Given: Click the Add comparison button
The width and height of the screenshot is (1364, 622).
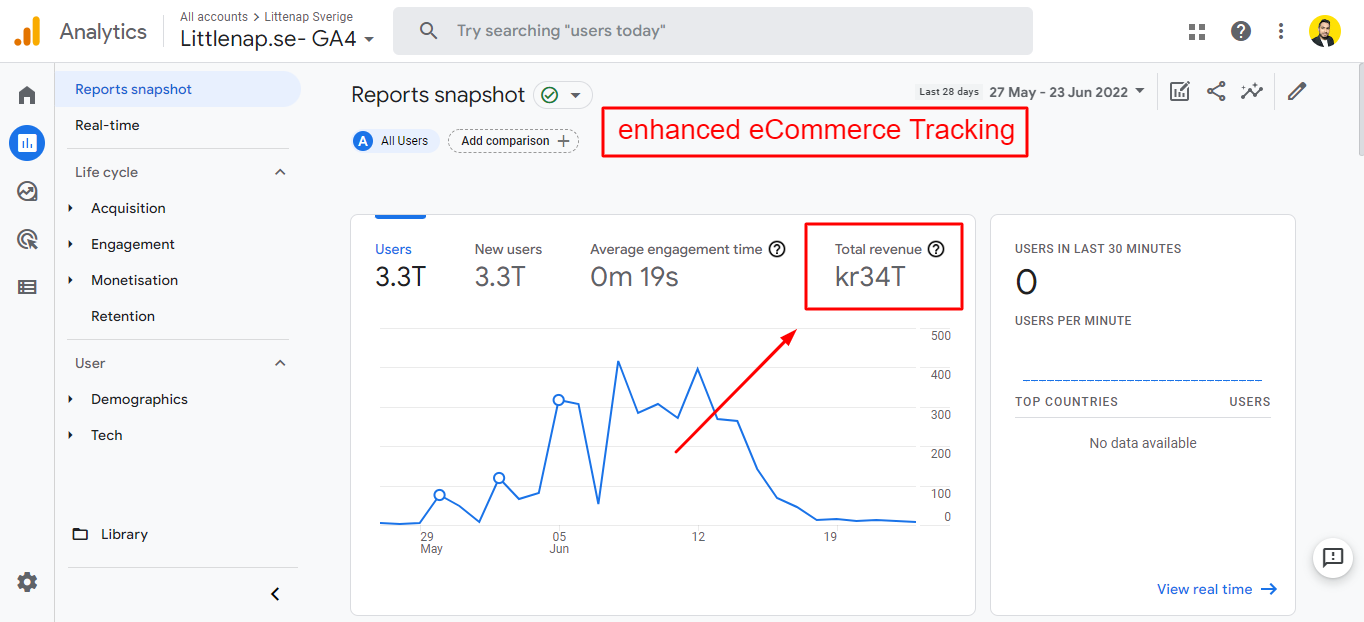Looking at the screenshot, I should tap(513, 141).
